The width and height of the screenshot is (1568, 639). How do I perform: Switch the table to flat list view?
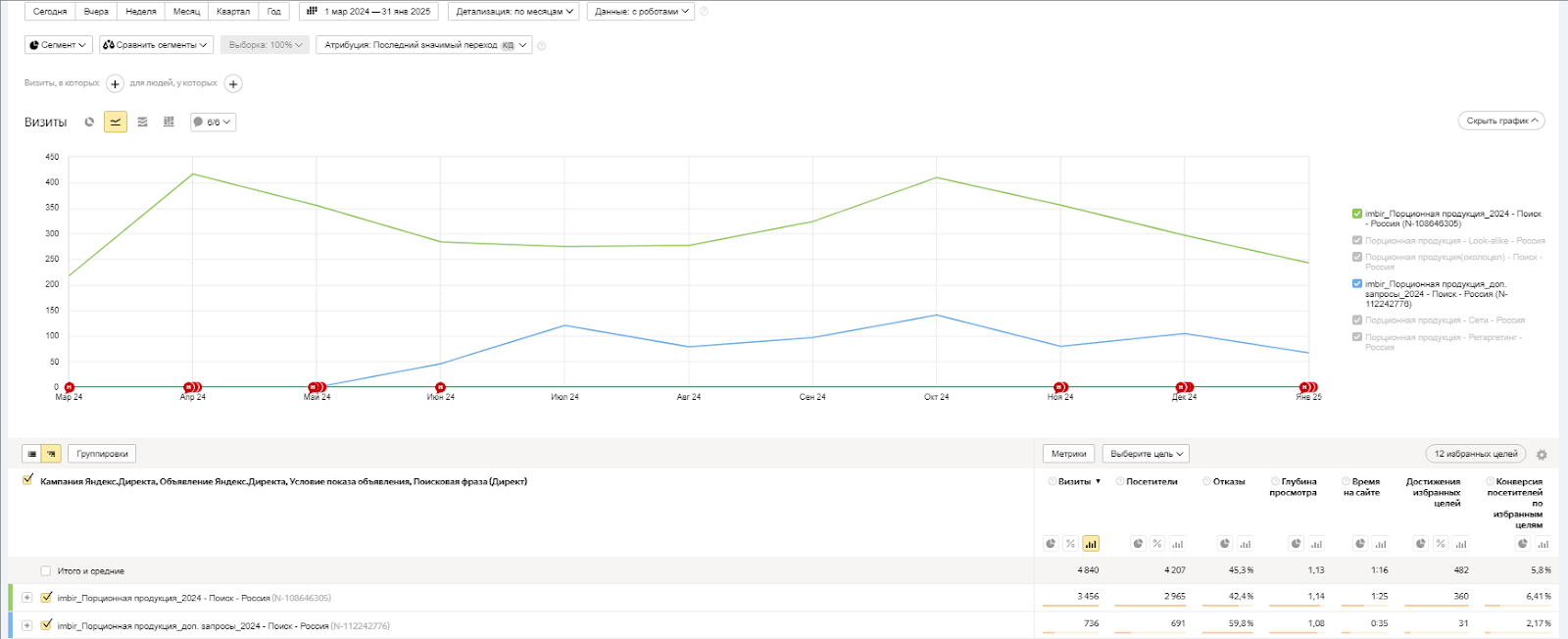[32, 454]
